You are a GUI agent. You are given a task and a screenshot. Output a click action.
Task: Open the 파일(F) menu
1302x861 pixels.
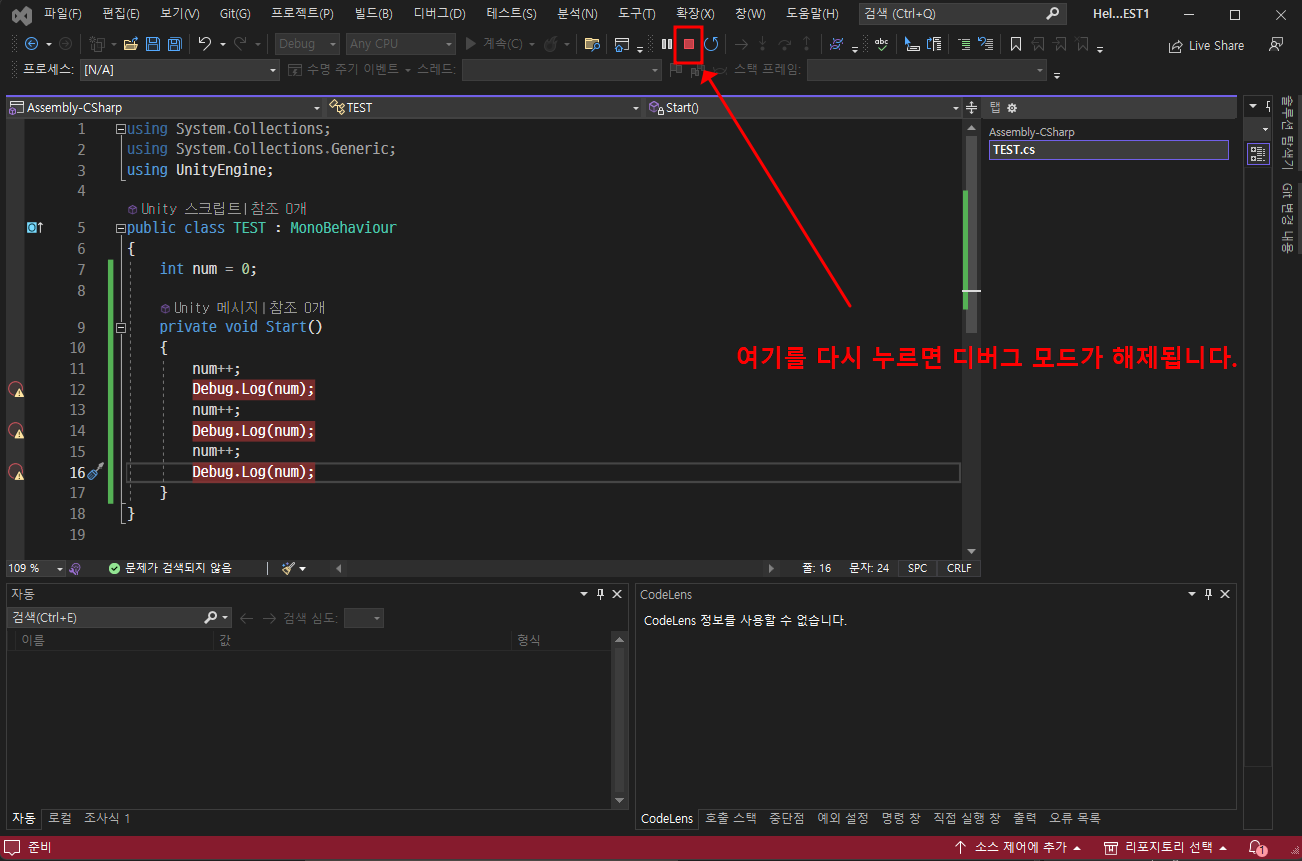tap(63, 14)
